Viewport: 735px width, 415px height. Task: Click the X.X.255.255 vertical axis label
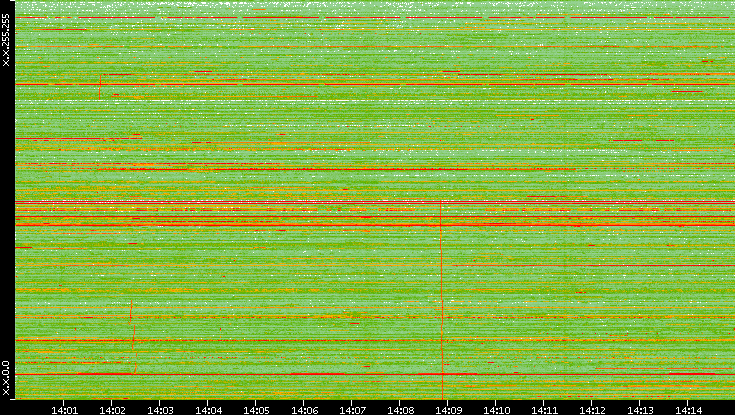tap(6, 39)
